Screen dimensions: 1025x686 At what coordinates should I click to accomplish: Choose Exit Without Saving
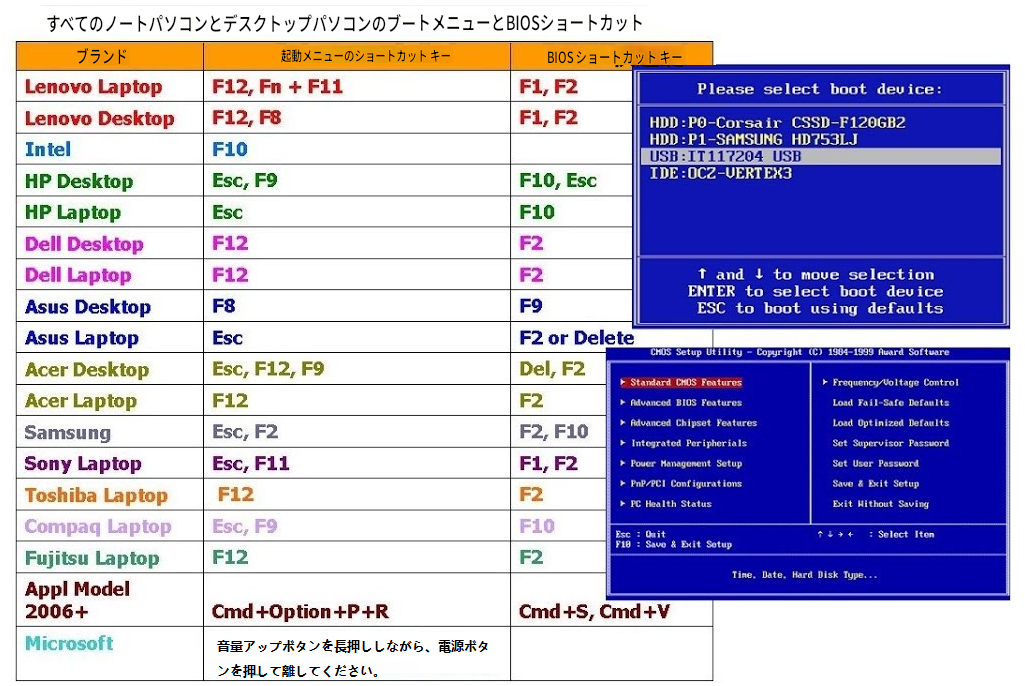tap(881, 504)
